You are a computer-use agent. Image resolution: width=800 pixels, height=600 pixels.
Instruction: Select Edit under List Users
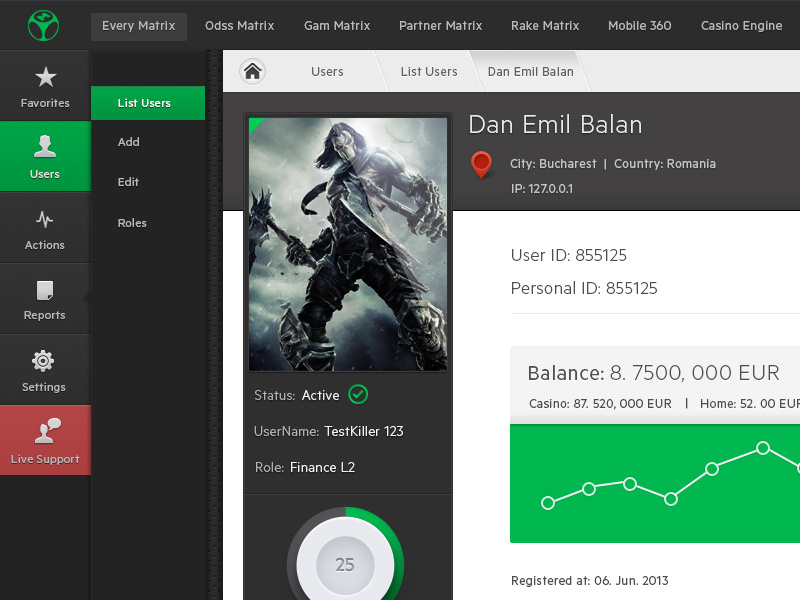(128, 182)
